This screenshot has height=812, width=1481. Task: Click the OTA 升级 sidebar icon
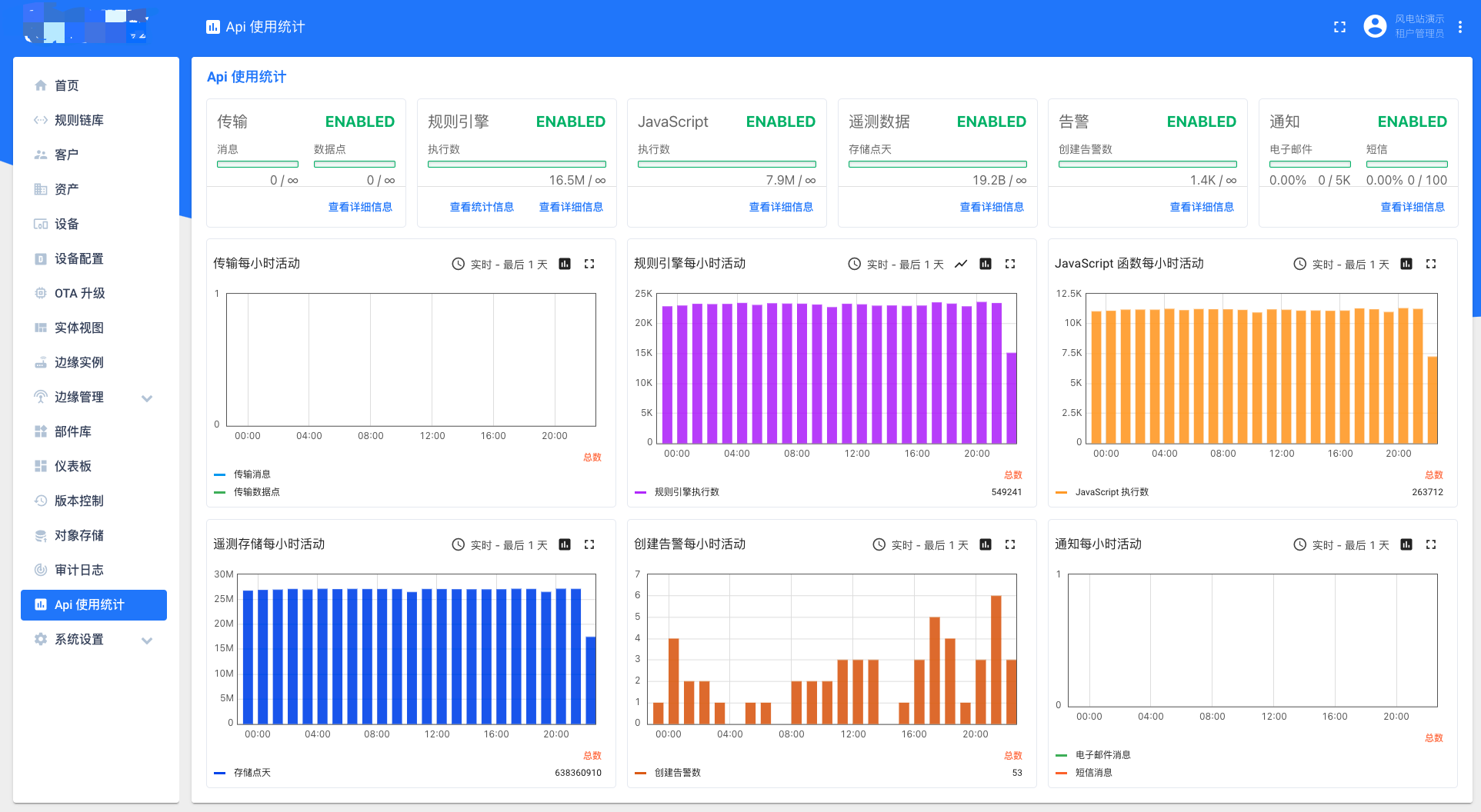41,293
